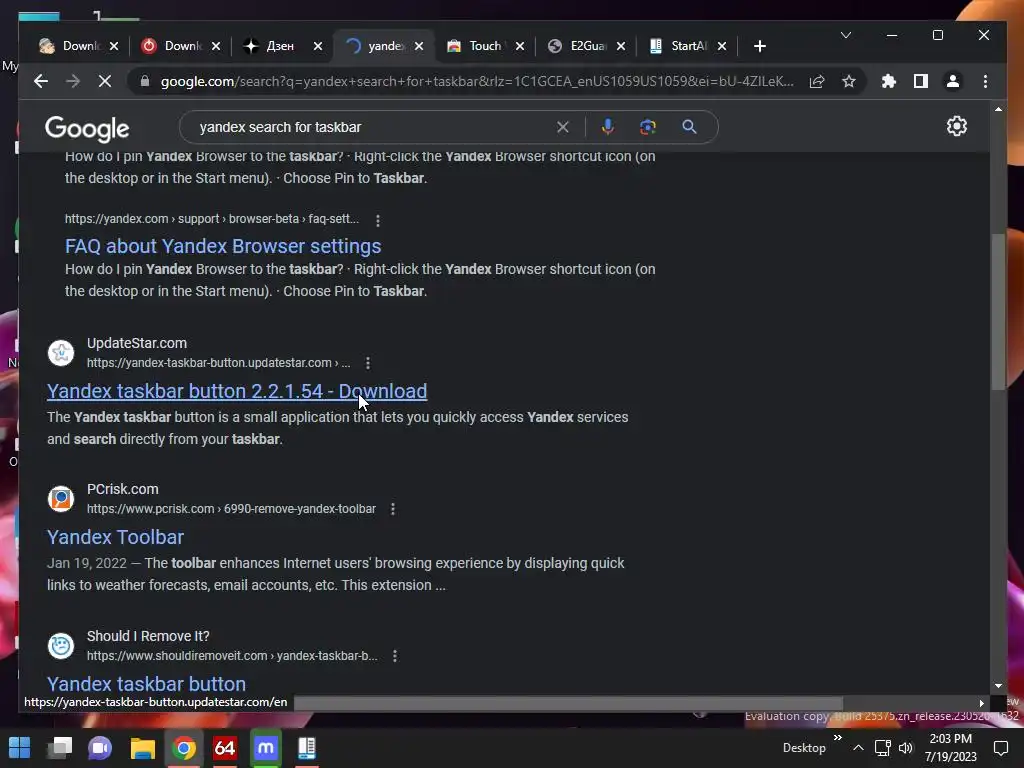
Task: Open Task View on taskbar
Action: pos(60,748)
